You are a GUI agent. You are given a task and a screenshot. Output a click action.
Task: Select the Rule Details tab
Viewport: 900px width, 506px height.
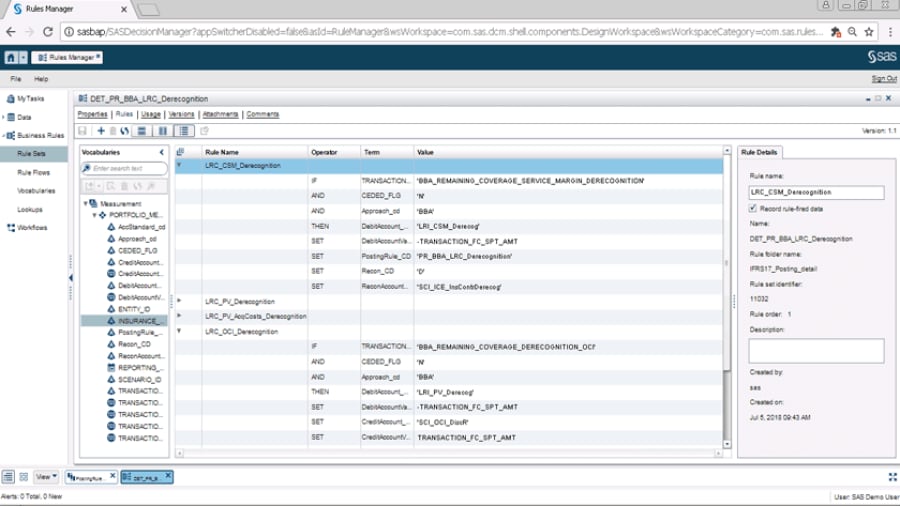tap(759, 152)
